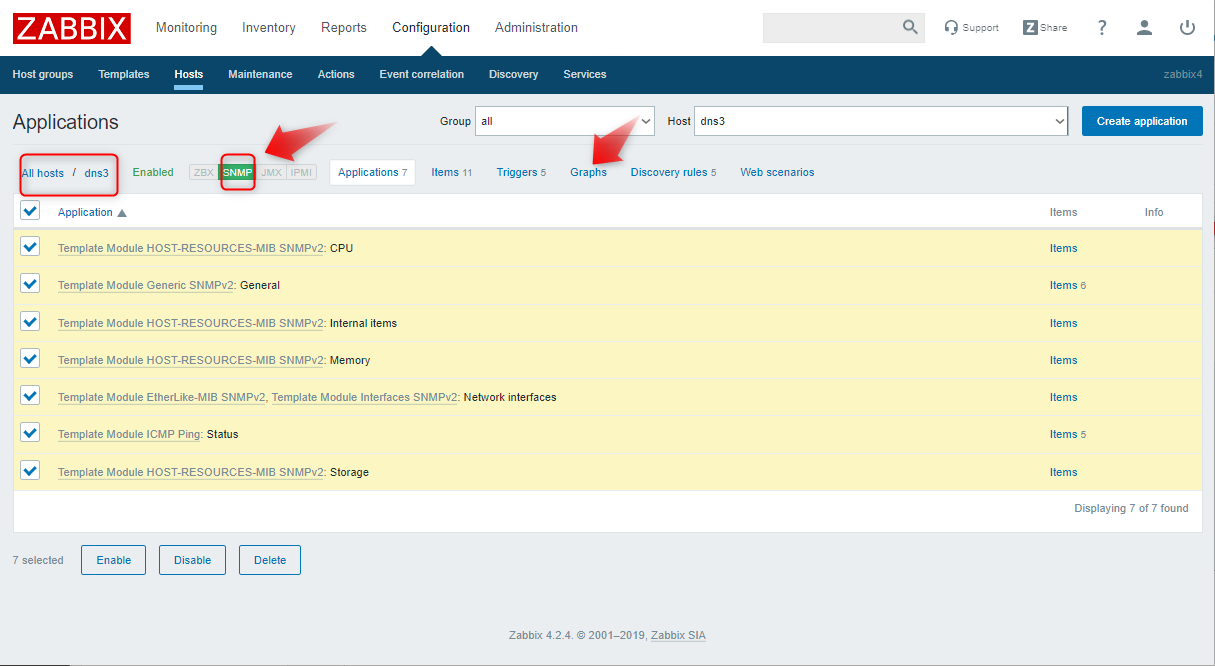
Task: Sort by Application column header
Action: [x=85, y=212]
